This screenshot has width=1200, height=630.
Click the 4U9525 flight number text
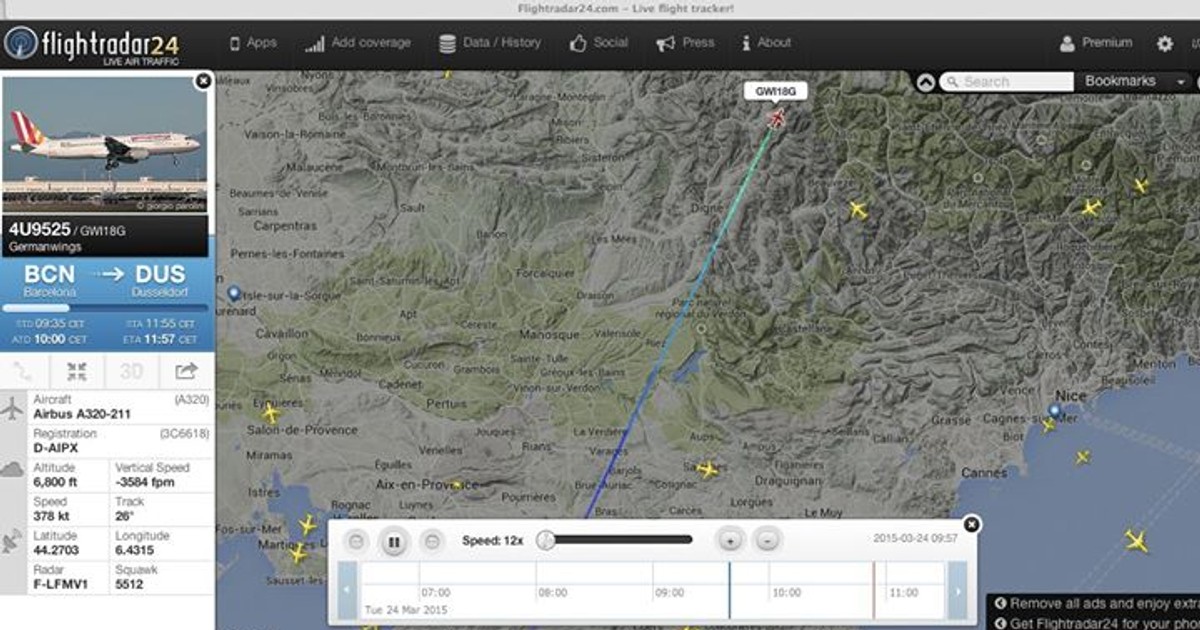(38, 229)
